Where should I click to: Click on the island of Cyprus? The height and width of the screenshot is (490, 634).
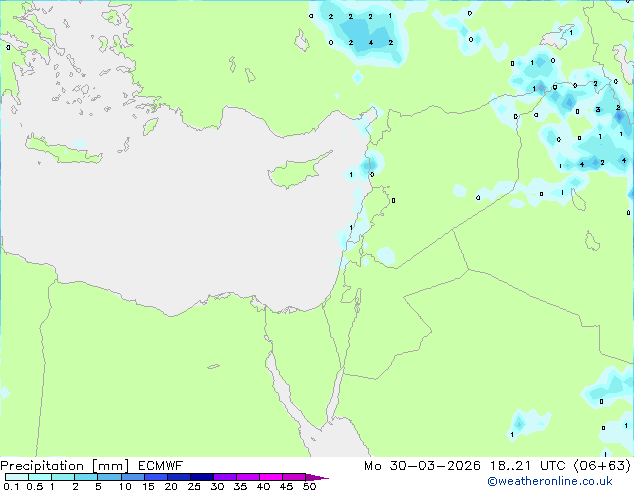295,172
